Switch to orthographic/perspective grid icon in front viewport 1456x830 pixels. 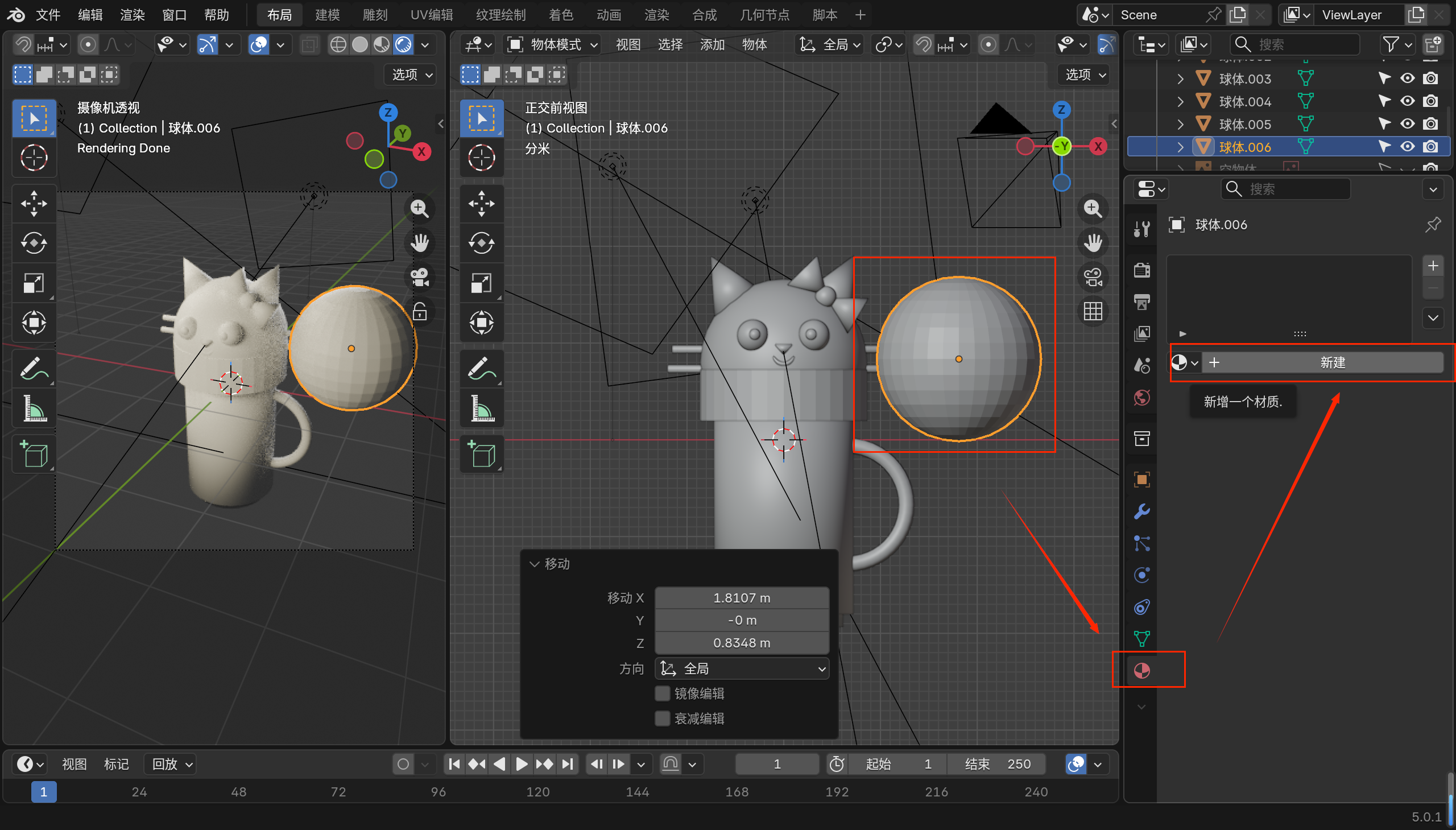pos(1093,312)
